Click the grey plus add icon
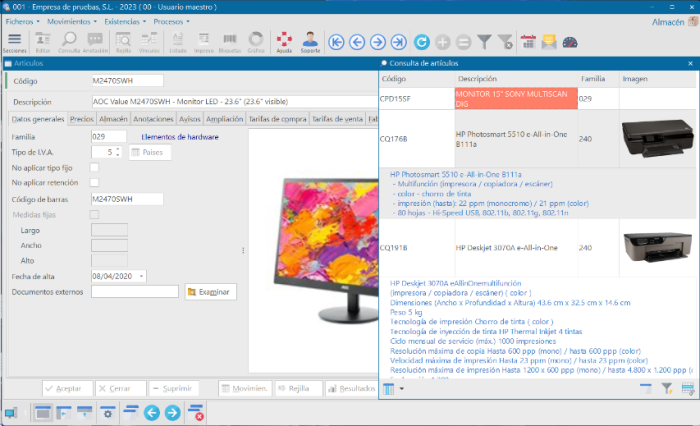The height and width of the screenshot is (426, 700). click(x=442, y=42)
